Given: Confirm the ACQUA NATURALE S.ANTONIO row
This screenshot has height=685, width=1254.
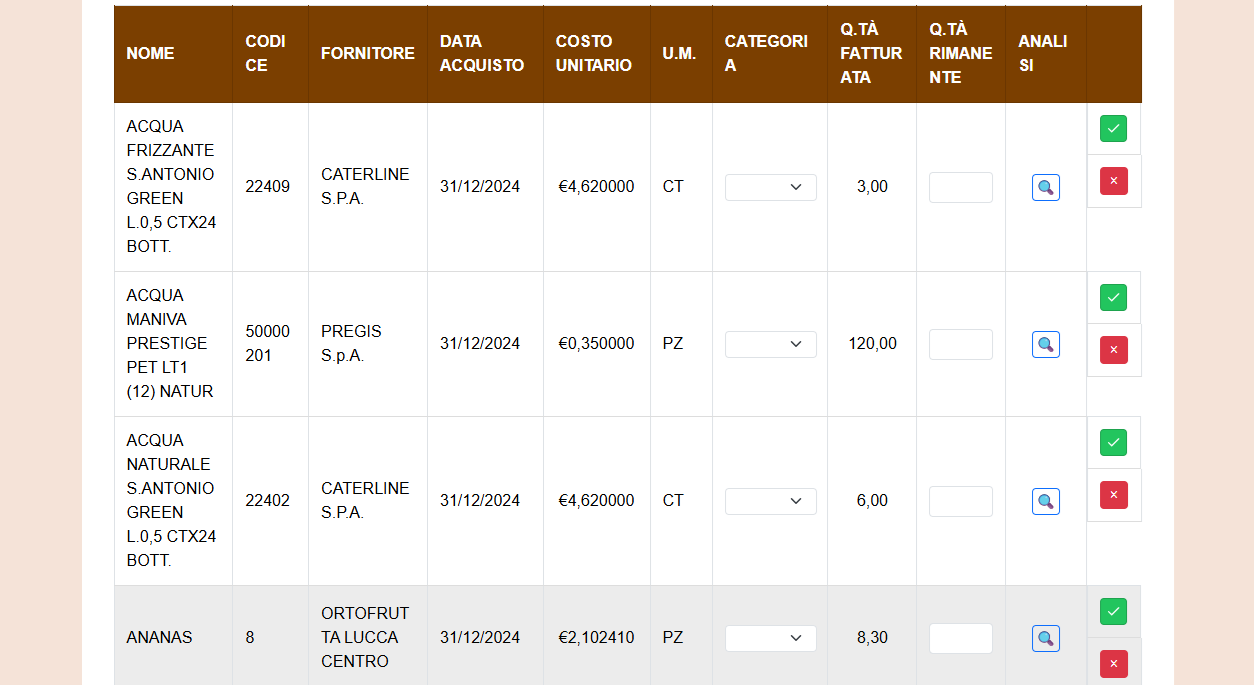Looking at the screenshot, I should [x=1113, y=443].
